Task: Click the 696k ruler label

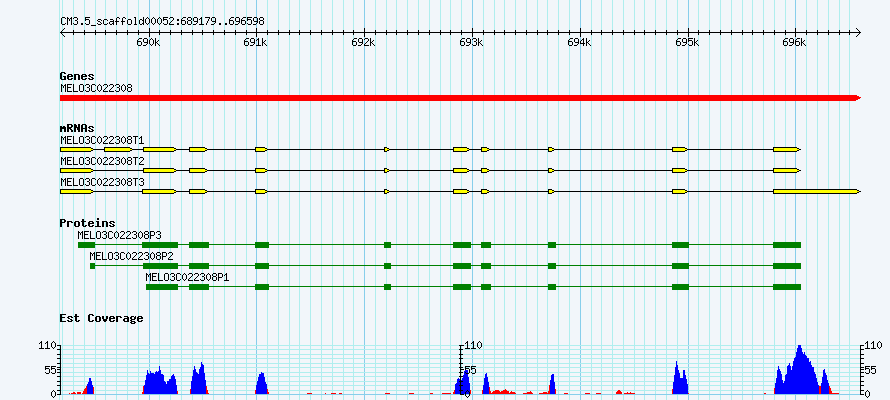Action: click(x=794, y=43)
